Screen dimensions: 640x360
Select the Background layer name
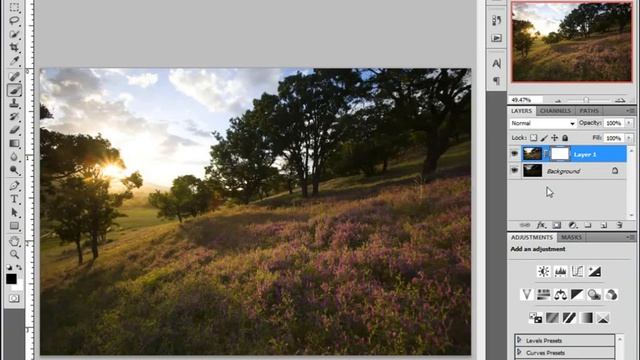(x=563, y=171)
